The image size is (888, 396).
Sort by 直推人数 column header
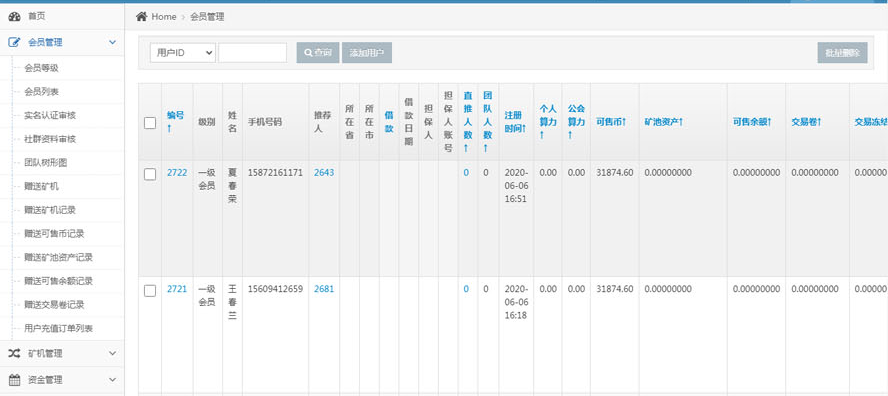[x=468, y=122]
